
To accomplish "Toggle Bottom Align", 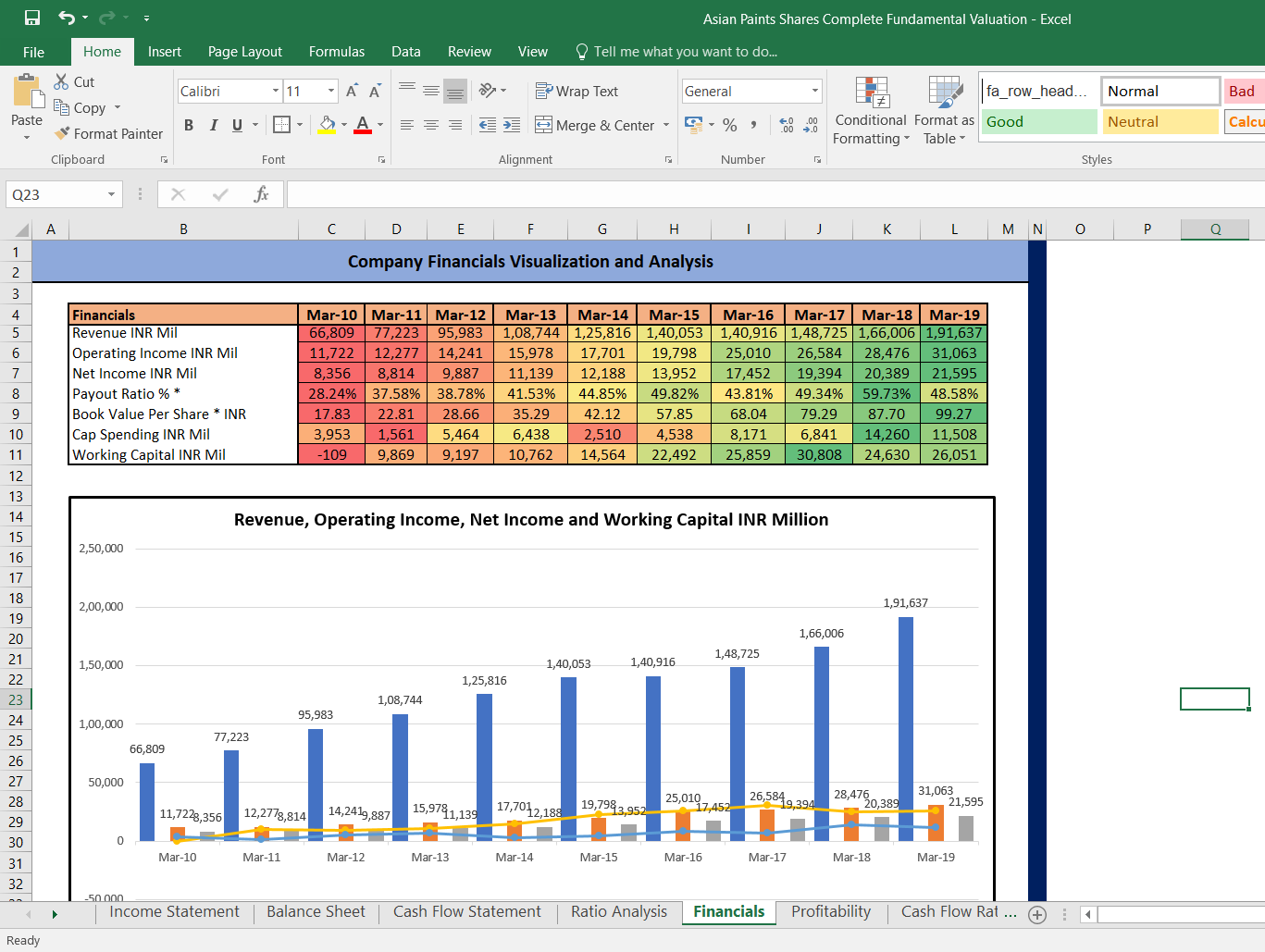I will pyautogui.click(x=455, y=91).
